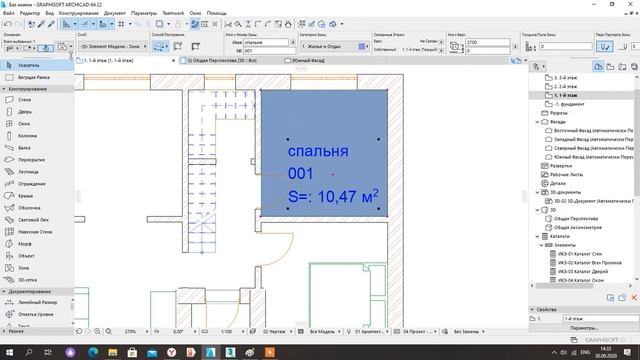640x360 pixels.
Task: Select the Door (Дверь) tool
Action: click(x=37, y=111)
